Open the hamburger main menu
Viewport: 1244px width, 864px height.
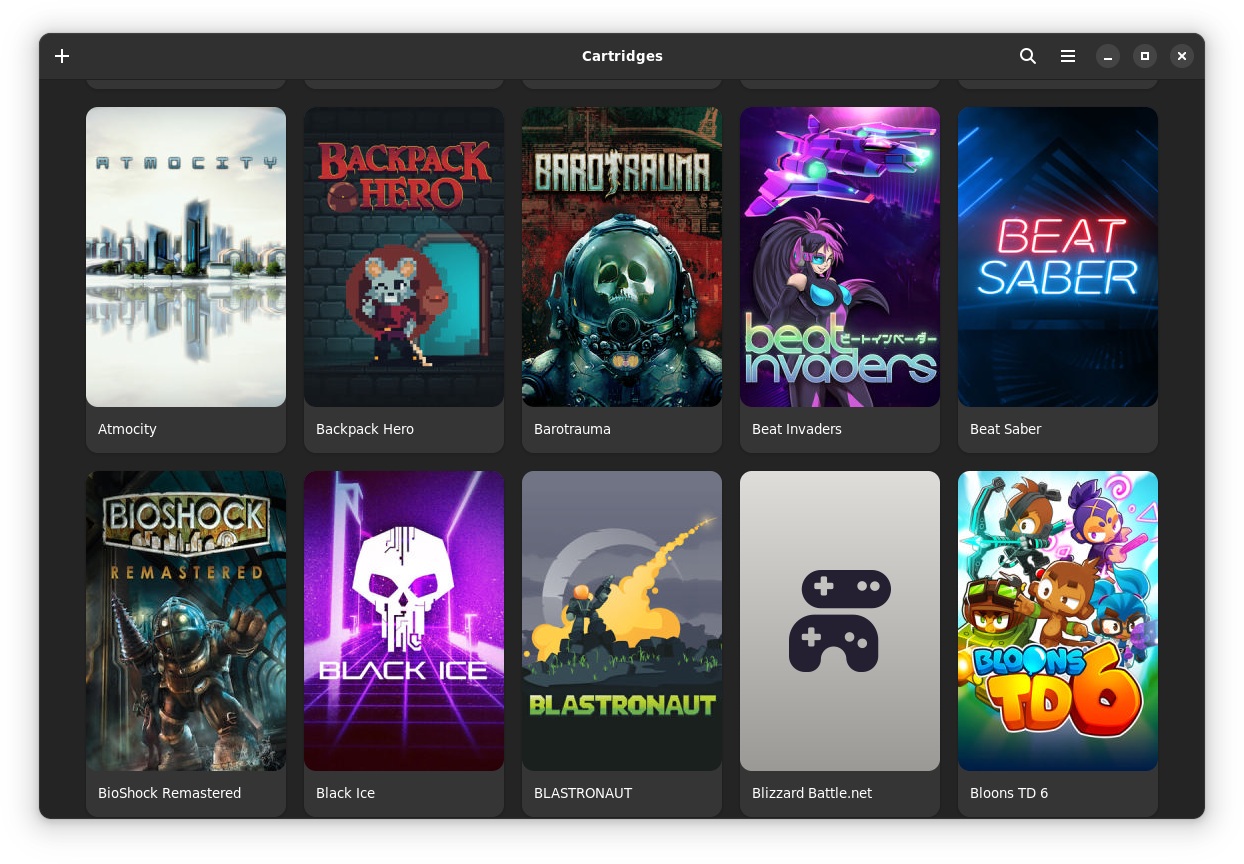coord(1068,56)
